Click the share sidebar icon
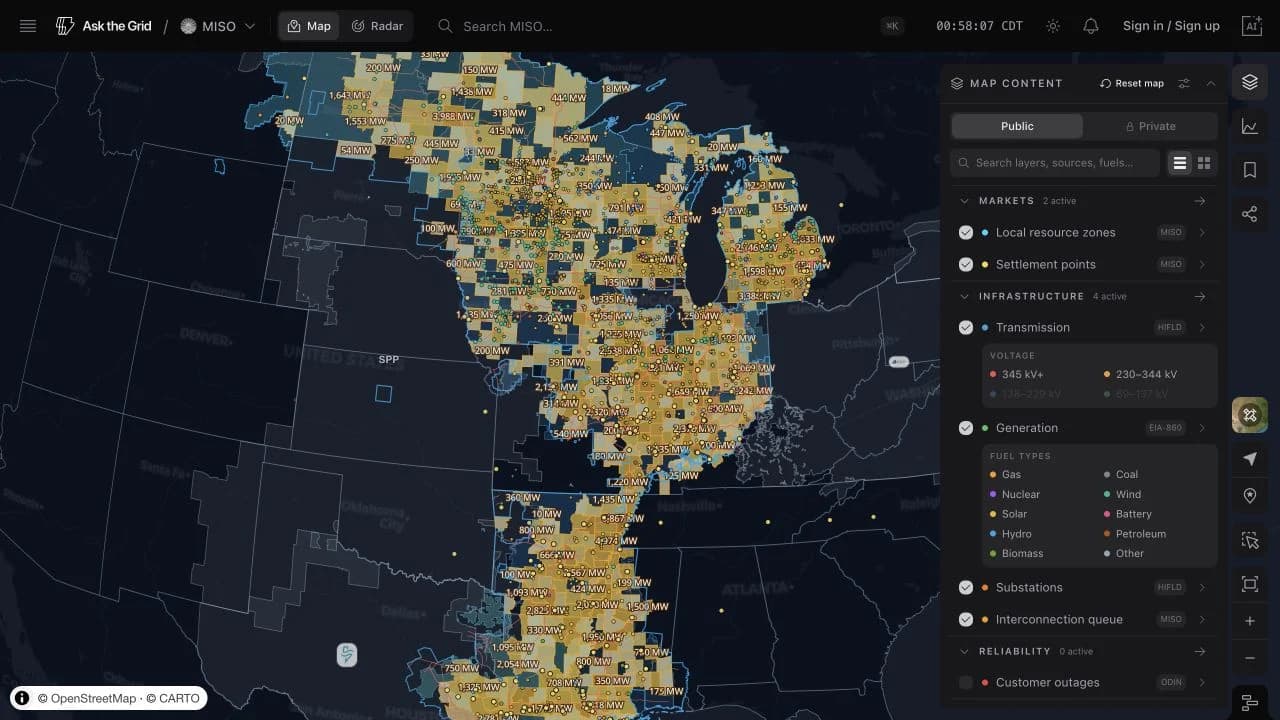 pyautogui.click(x=1250, y=214)
